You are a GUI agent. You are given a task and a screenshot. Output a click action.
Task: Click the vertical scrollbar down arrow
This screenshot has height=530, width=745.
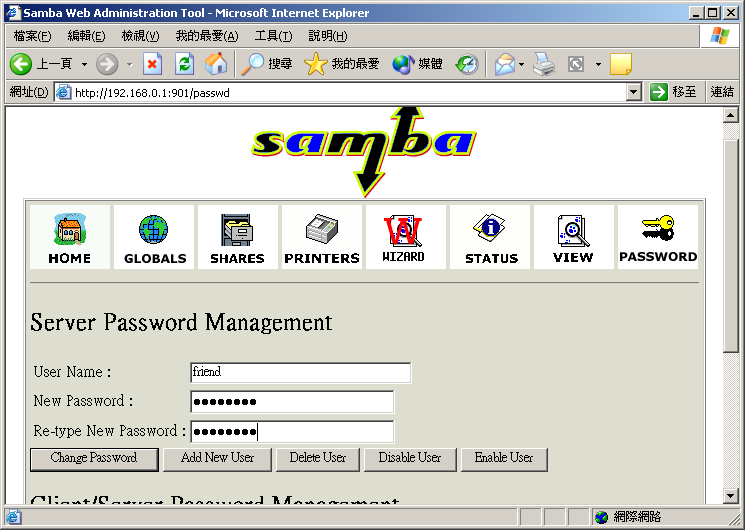coord(730,495)
